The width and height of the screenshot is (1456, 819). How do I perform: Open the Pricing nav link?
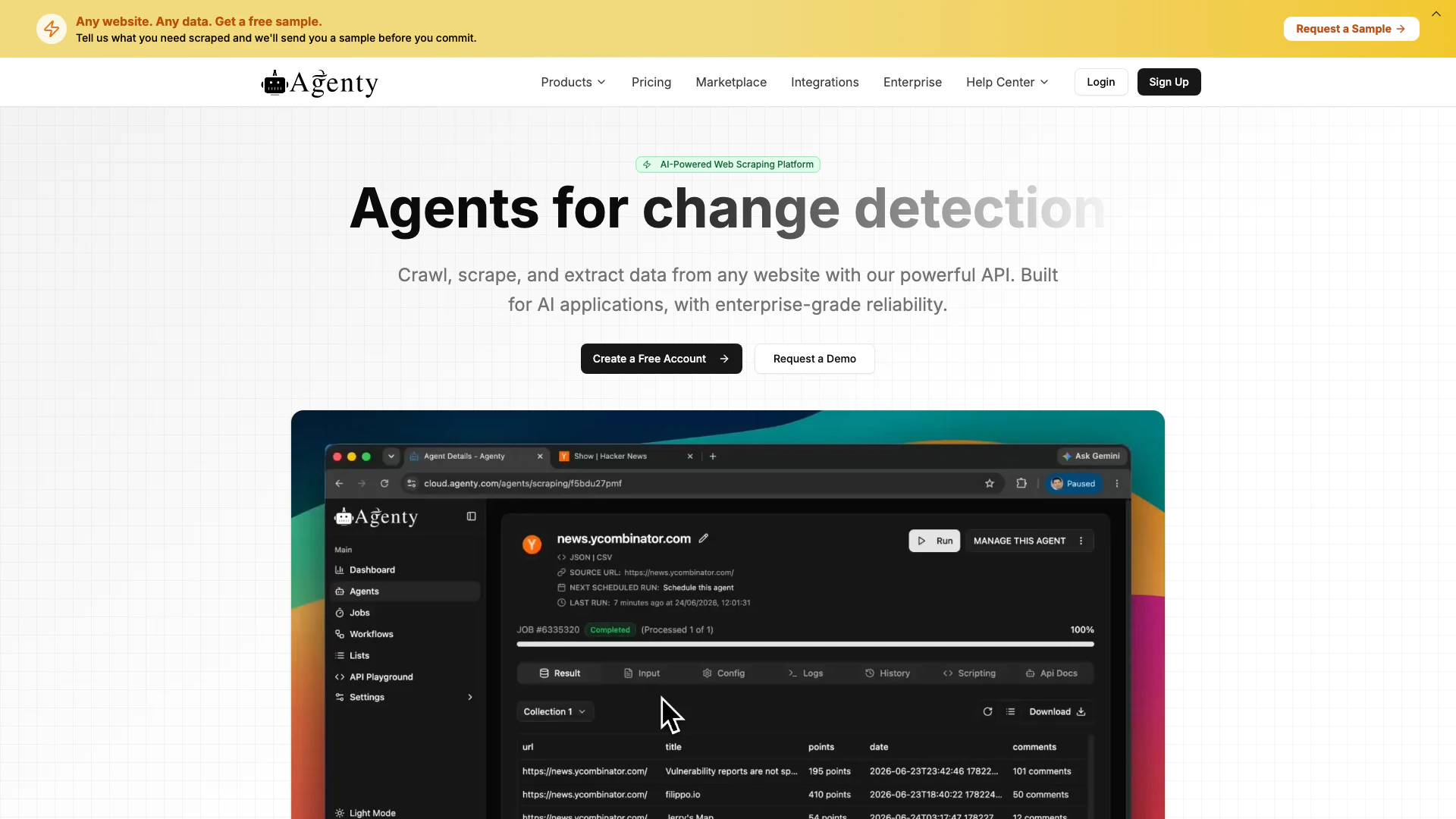(x=651, y=82)
